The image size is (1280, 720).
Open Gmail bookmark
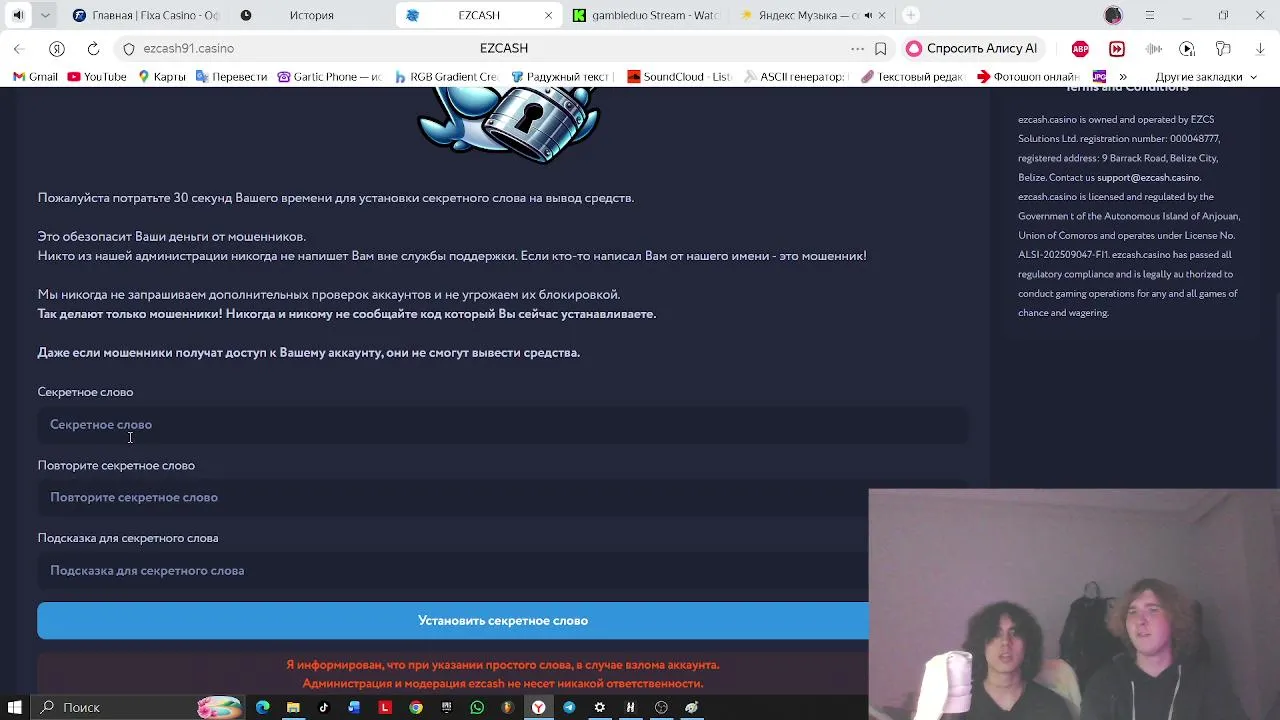[x=35, y=77]
